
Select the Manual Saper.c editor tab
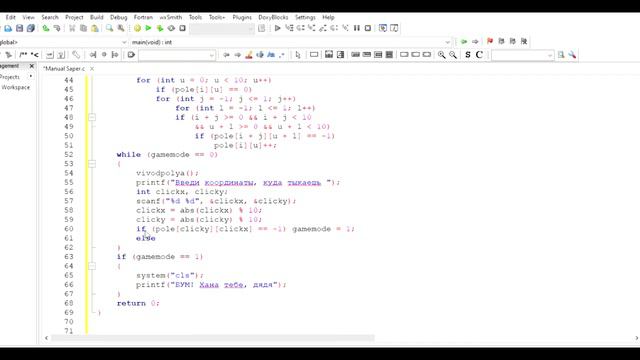(64, 69)
